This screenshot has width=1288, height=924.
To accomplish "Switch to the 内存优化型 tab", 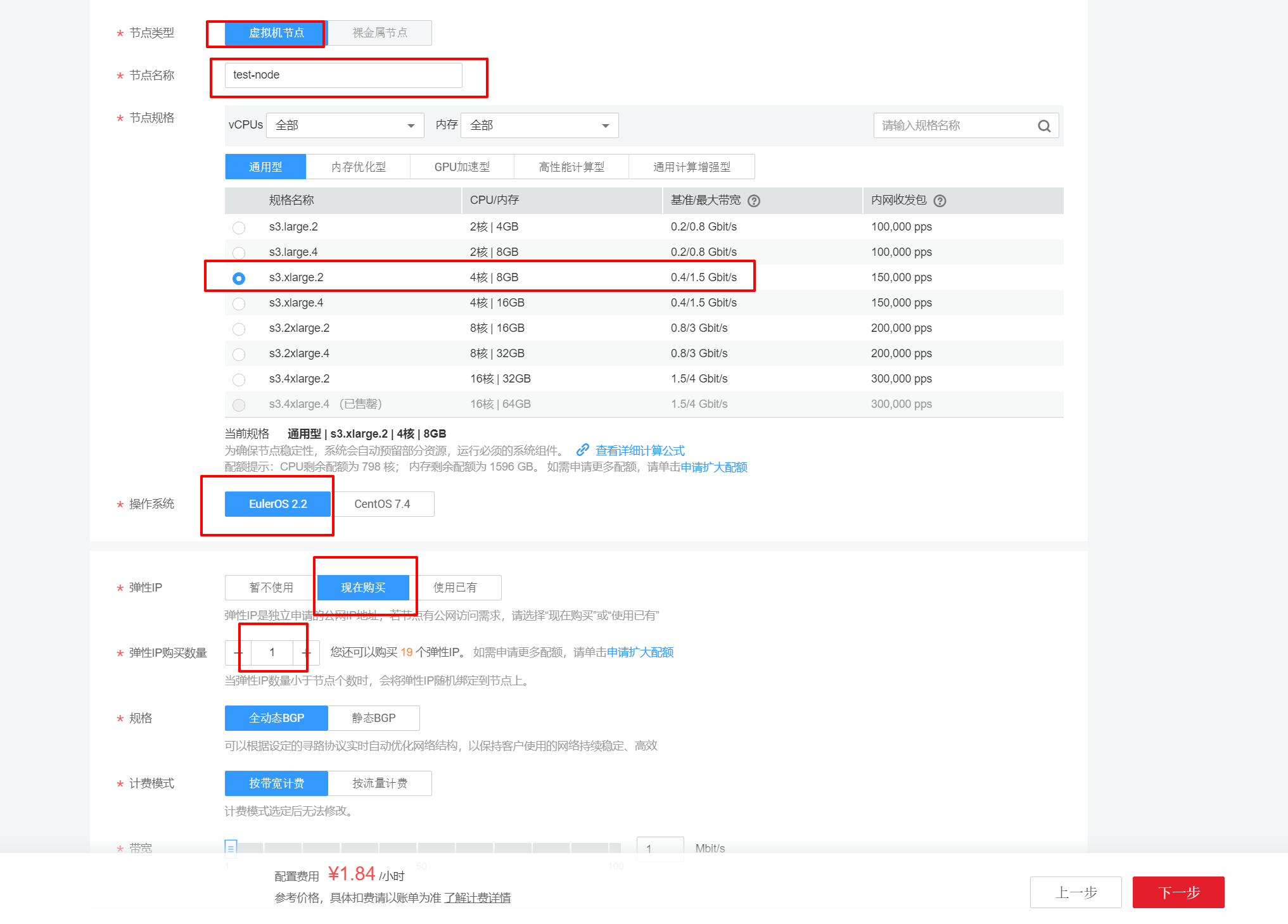I will coord(358,167).
